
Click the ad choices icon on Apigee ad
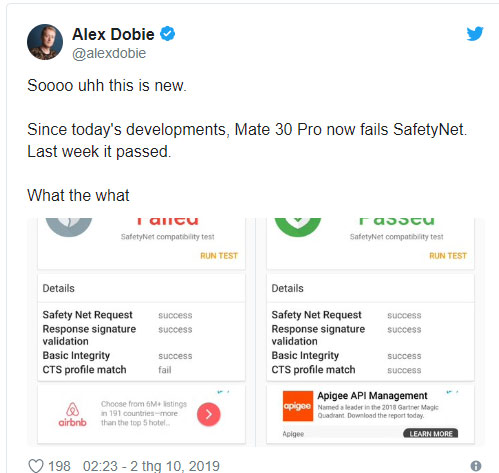tap(452, 392)
